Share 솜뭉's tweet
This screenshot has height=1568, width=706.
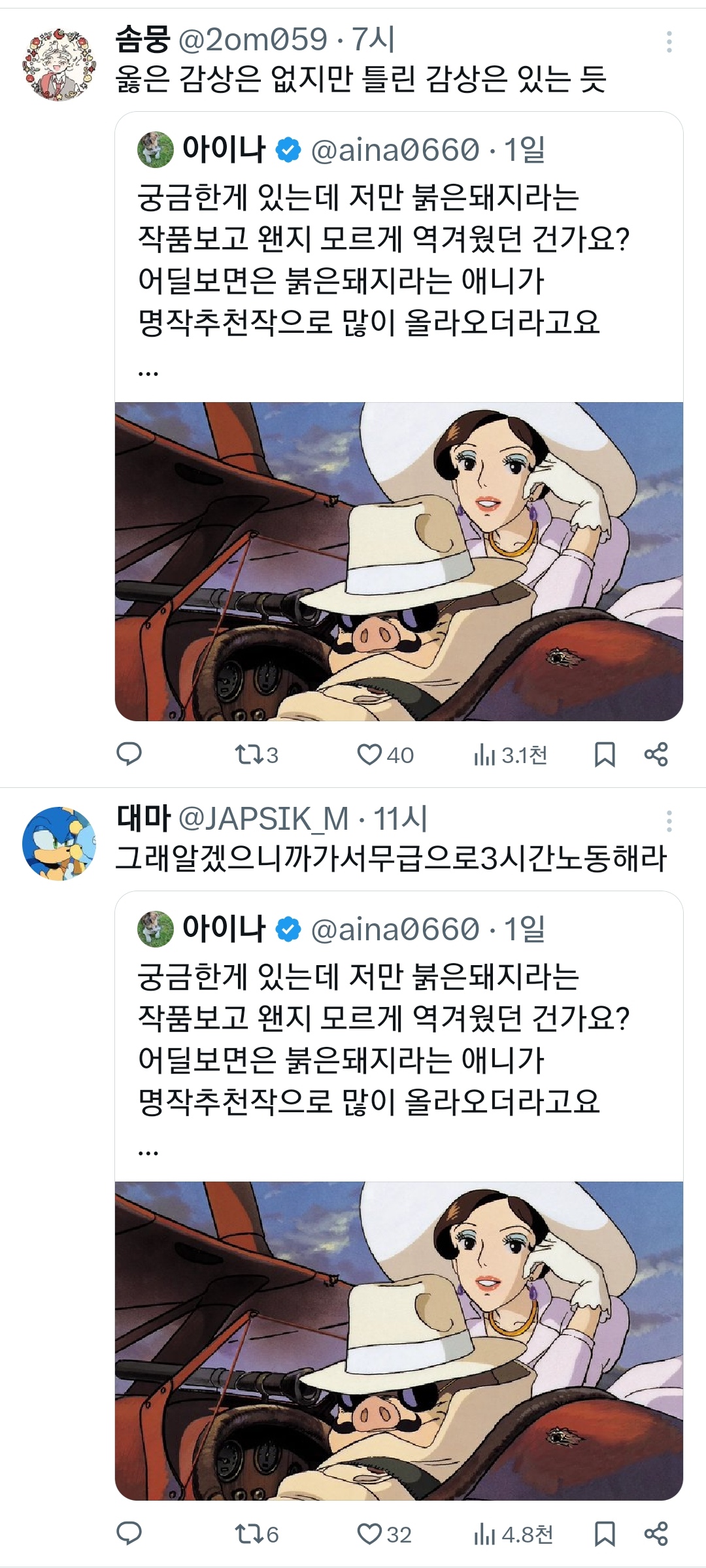pyautogui.click(x=656, y=755)
